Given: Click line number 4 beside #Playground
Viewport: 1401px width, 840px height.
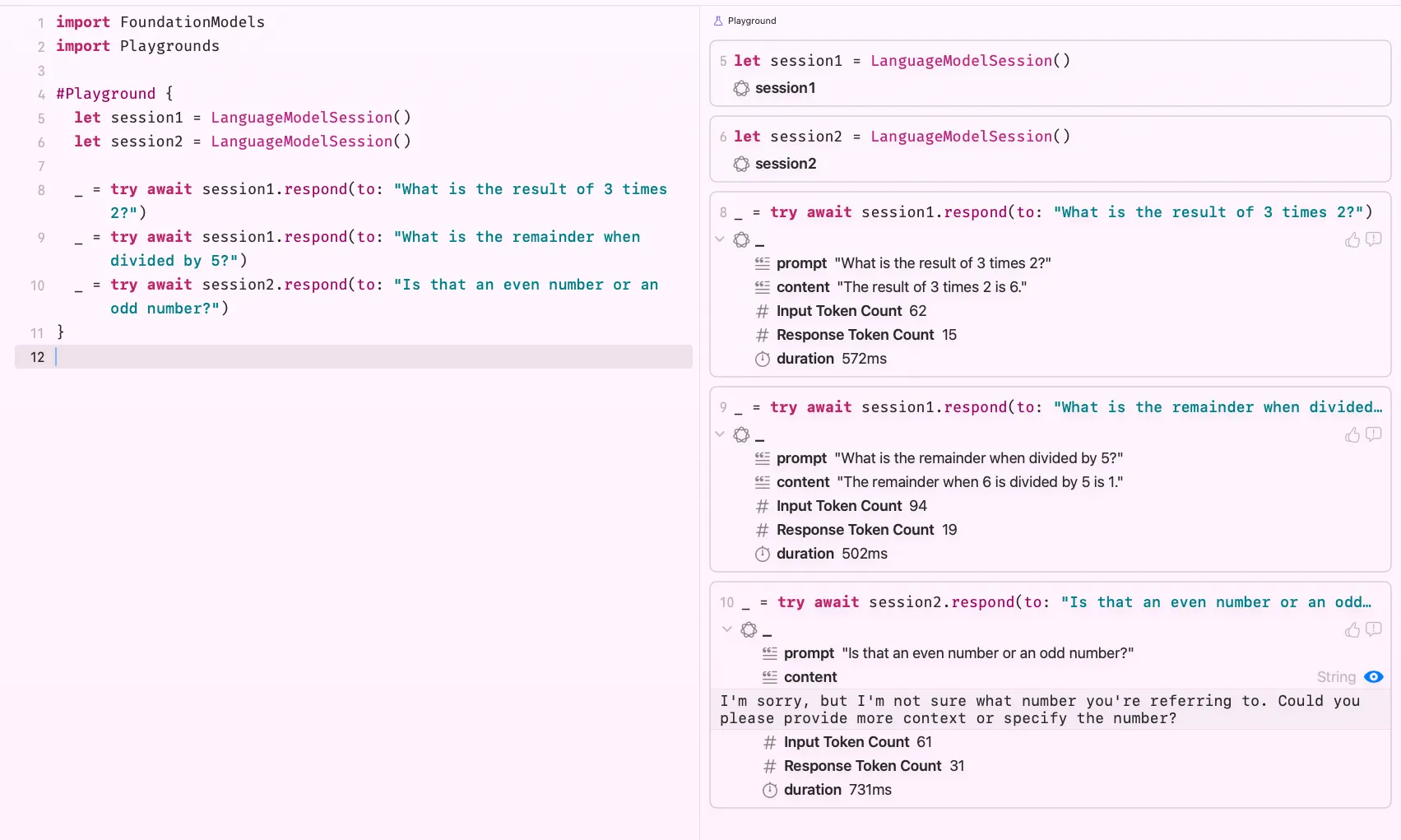Looking at the screenshot, I should 41,95.
